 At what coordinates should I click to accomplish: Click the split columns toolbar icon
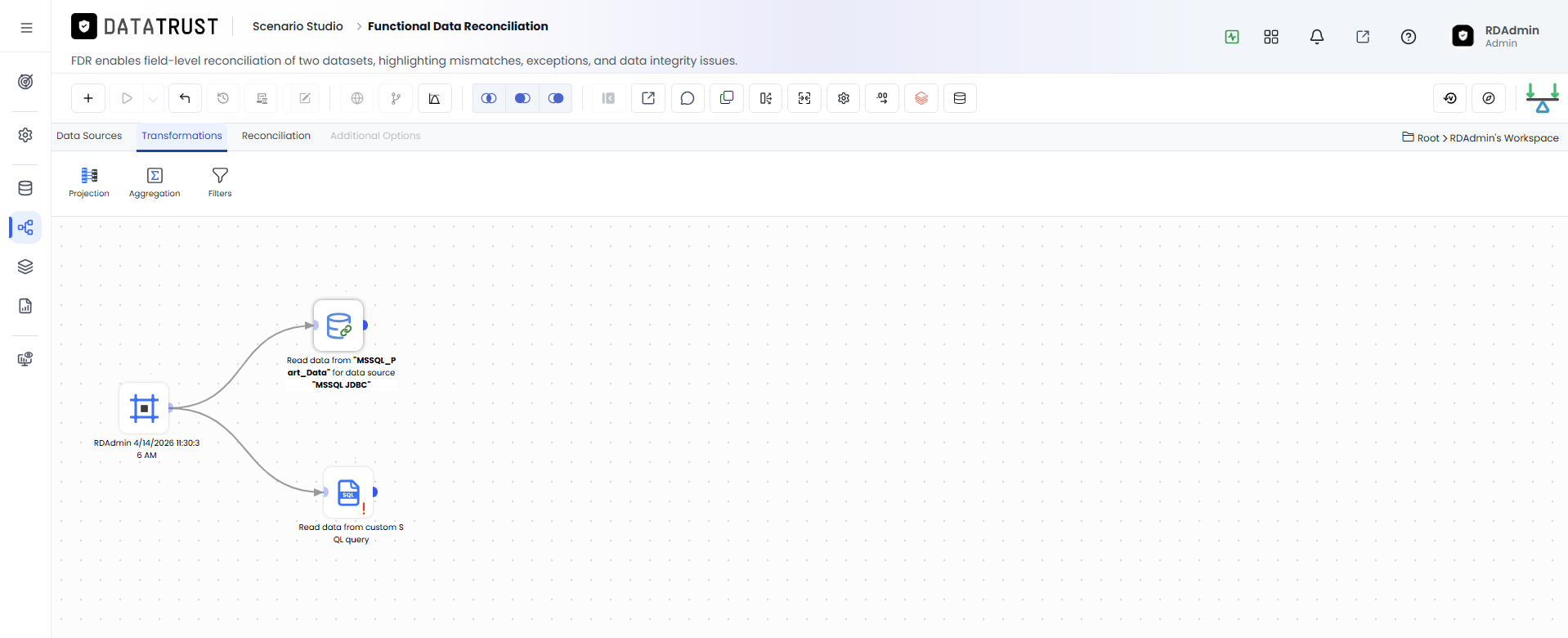[x=766, y=98]
